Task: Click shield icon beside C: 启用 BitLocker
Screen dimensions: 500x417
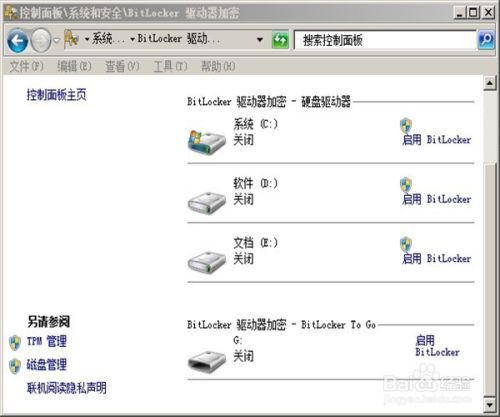Action: (406, 125)
